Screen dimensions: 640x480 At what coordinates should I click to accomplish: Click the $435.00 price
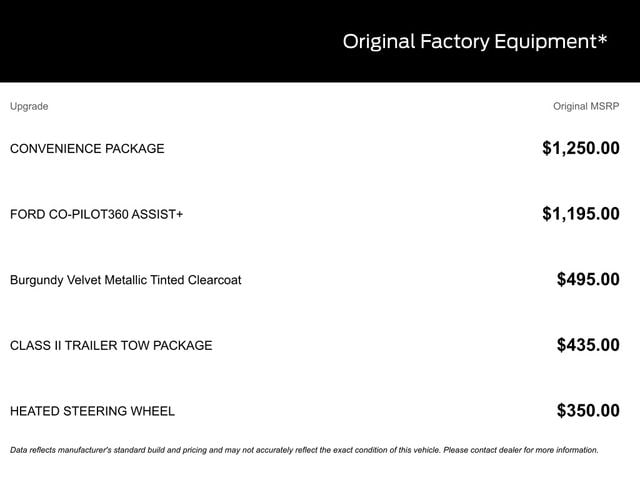[x=588, y=345]
